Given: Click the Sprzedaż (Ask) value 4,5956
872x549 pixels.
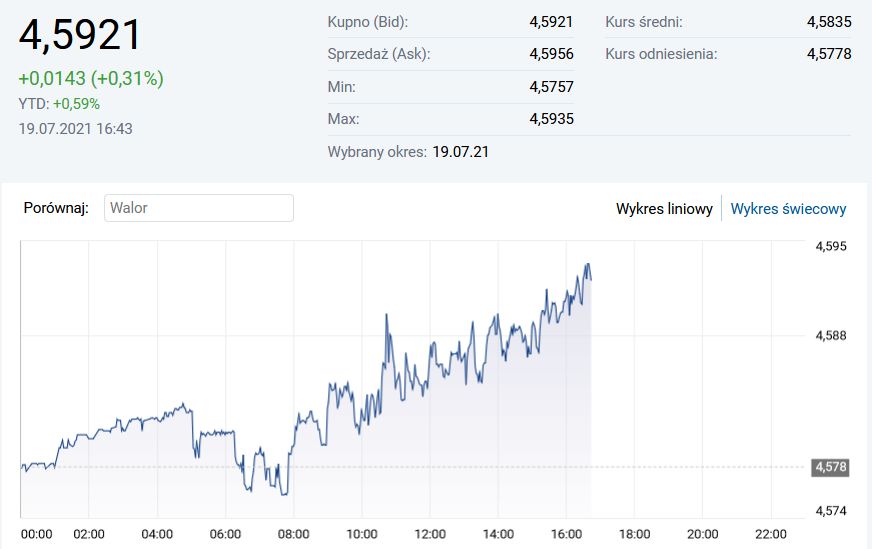Looking at the screenshot, I should coord(551,54).
